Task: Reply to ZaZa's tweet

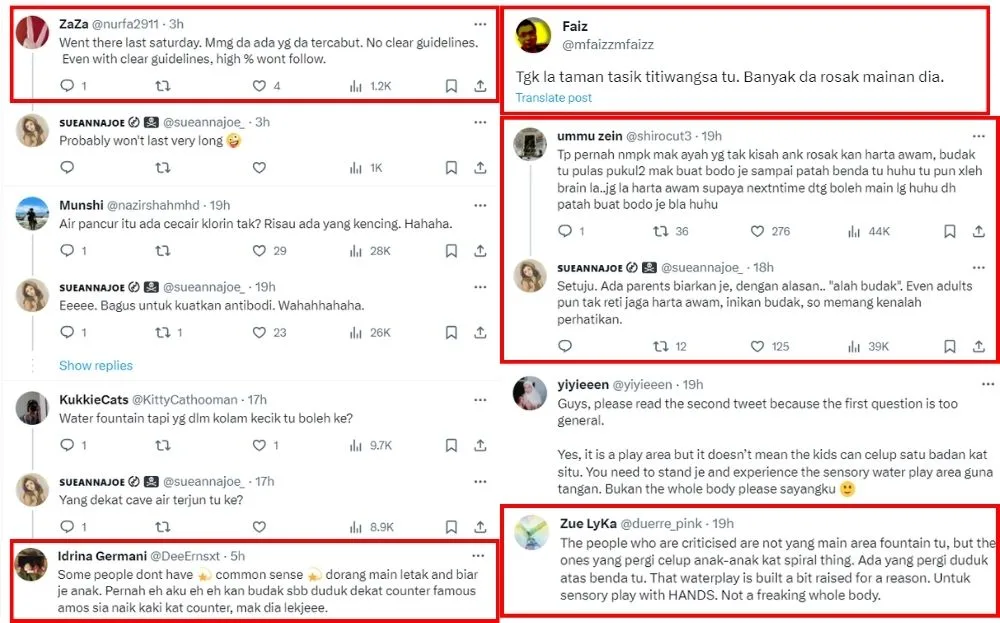Action: (65, 86)
